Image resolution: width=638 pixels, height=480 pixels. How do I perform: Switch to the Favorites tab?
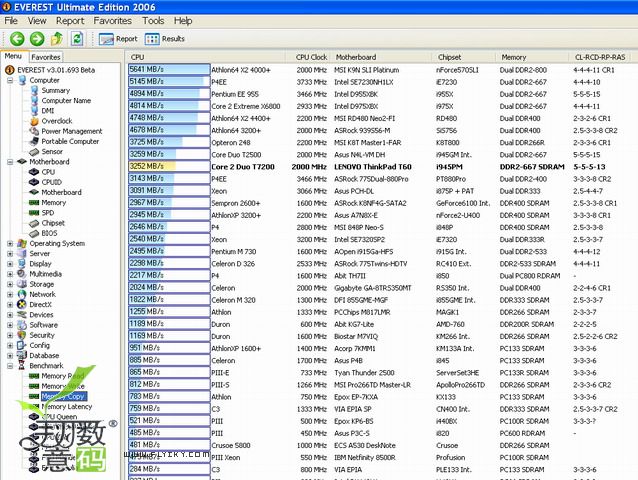pos(46,57)
